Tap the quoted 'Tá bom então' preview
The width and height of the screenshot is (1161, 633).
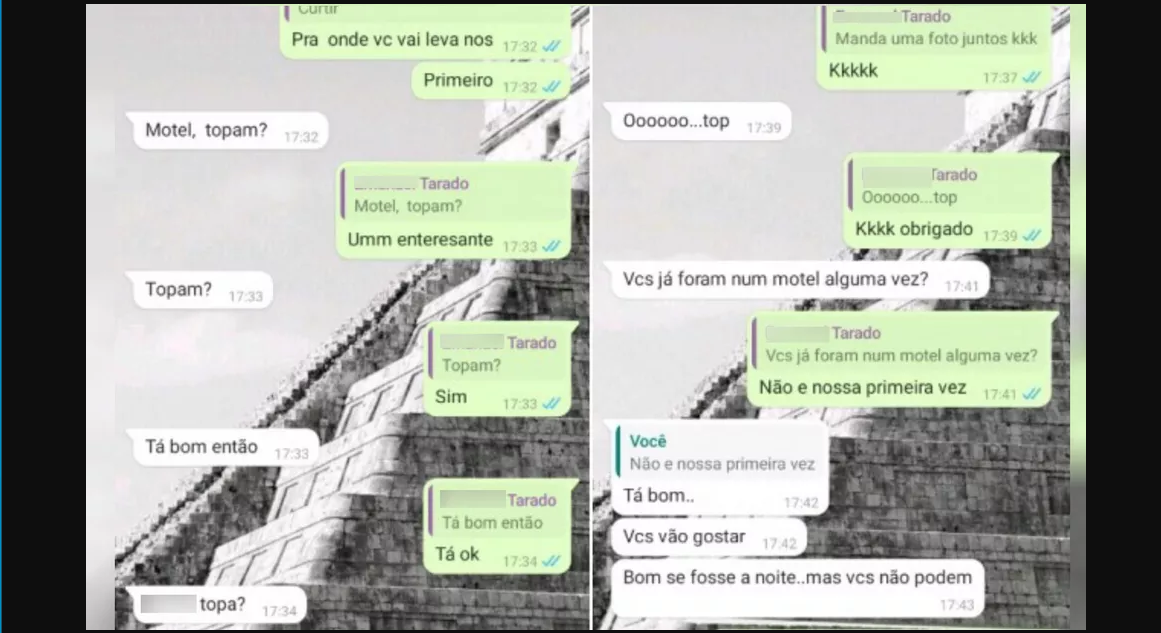[x=498, y=512]
